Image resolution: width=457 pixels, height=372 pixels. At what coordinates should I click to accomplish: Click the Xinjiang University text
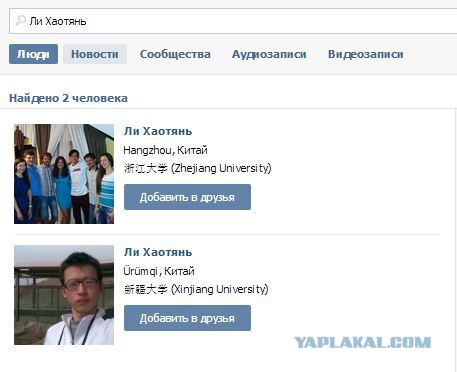tap(196, 289)
